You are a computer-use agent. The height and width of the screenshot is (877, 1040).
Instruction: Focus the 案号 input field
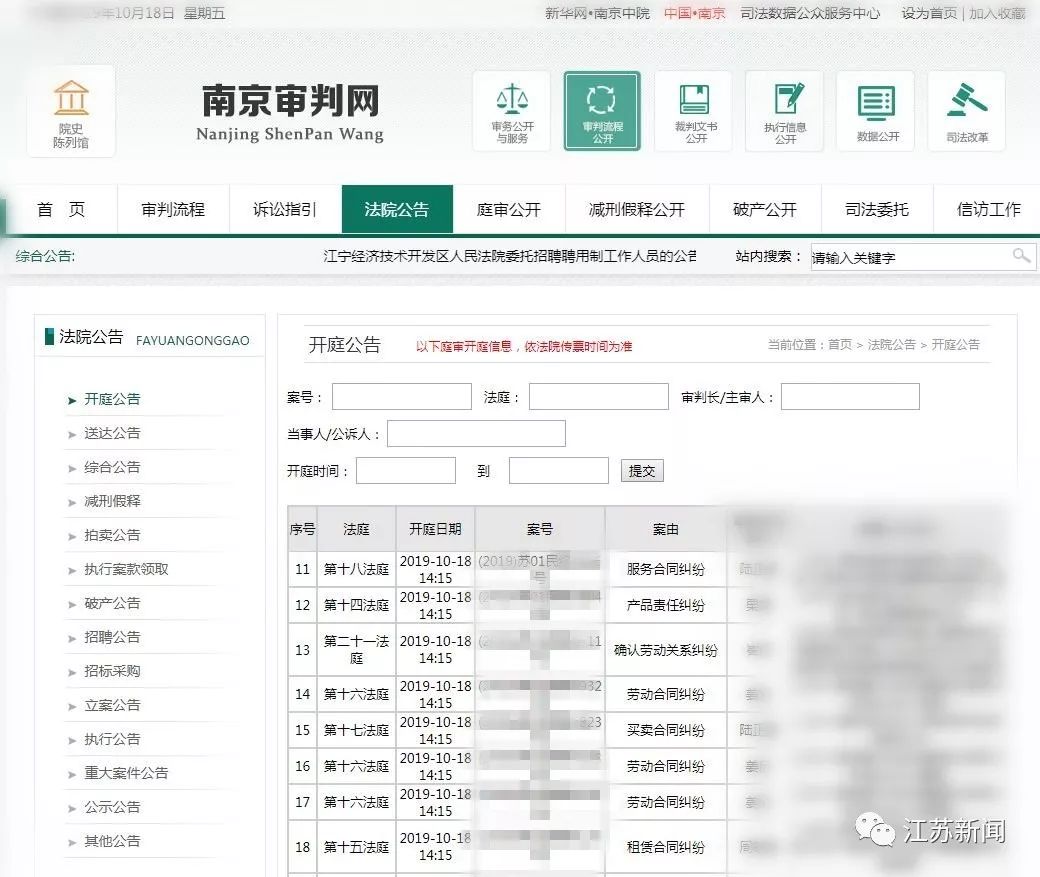(402, 397)
